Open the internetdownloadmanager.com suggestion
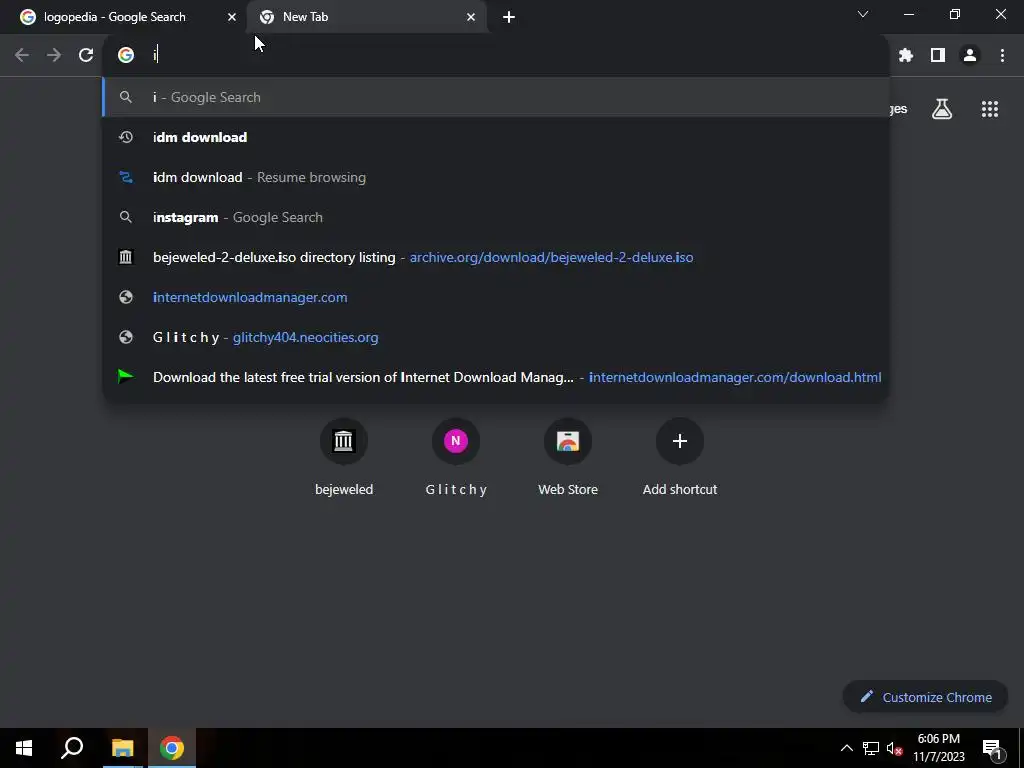This screenshot has width=1024, height=768. pyautogui.click(x=496, y=297)
